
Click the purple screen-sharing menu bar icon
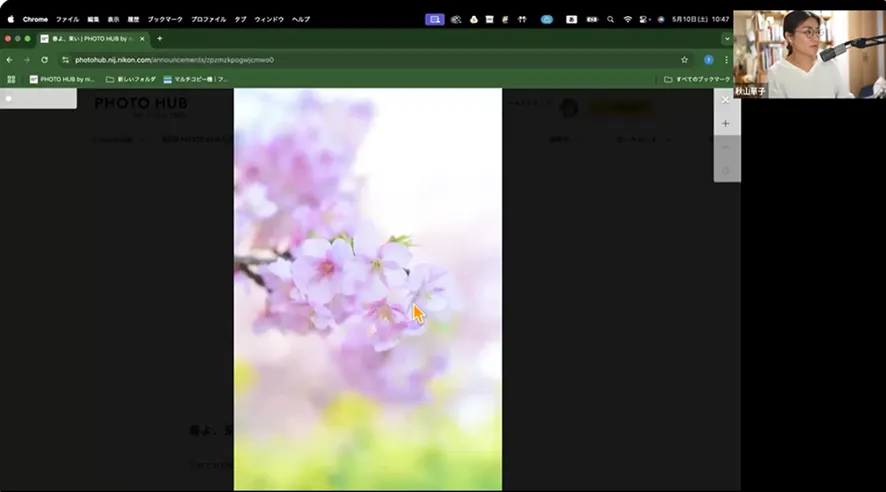tap(435, 19)
